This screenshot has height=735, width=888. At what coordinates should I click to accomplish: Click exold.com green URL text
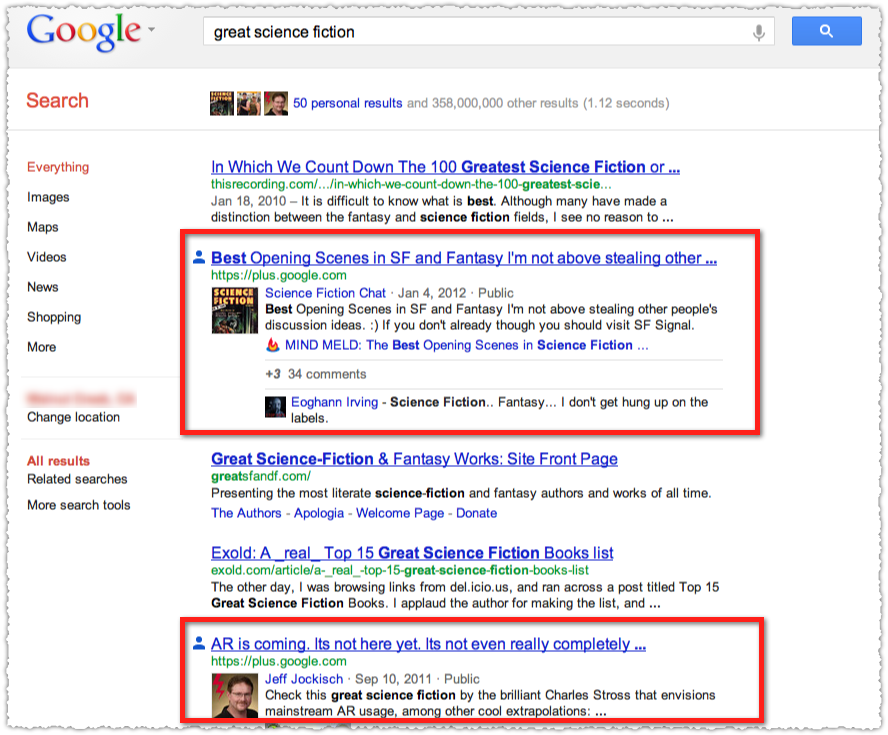pyautogui.click(x=400, y=570)
